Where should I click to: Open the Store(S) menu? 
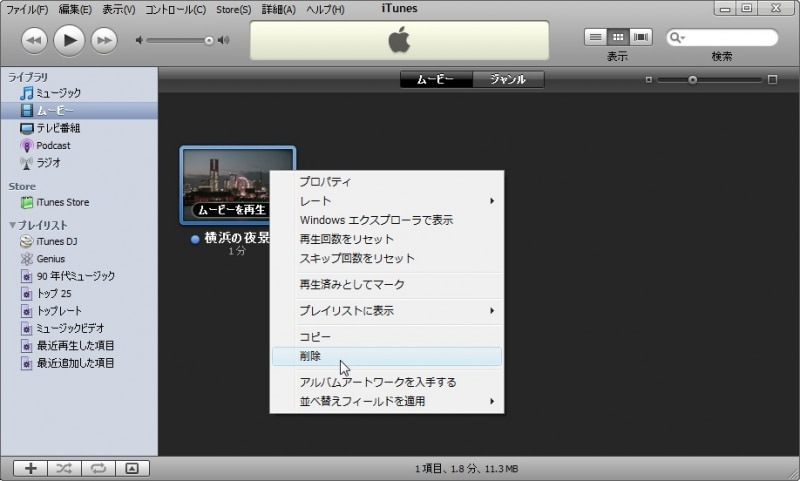pyautogui.click(x=233, y=9)
